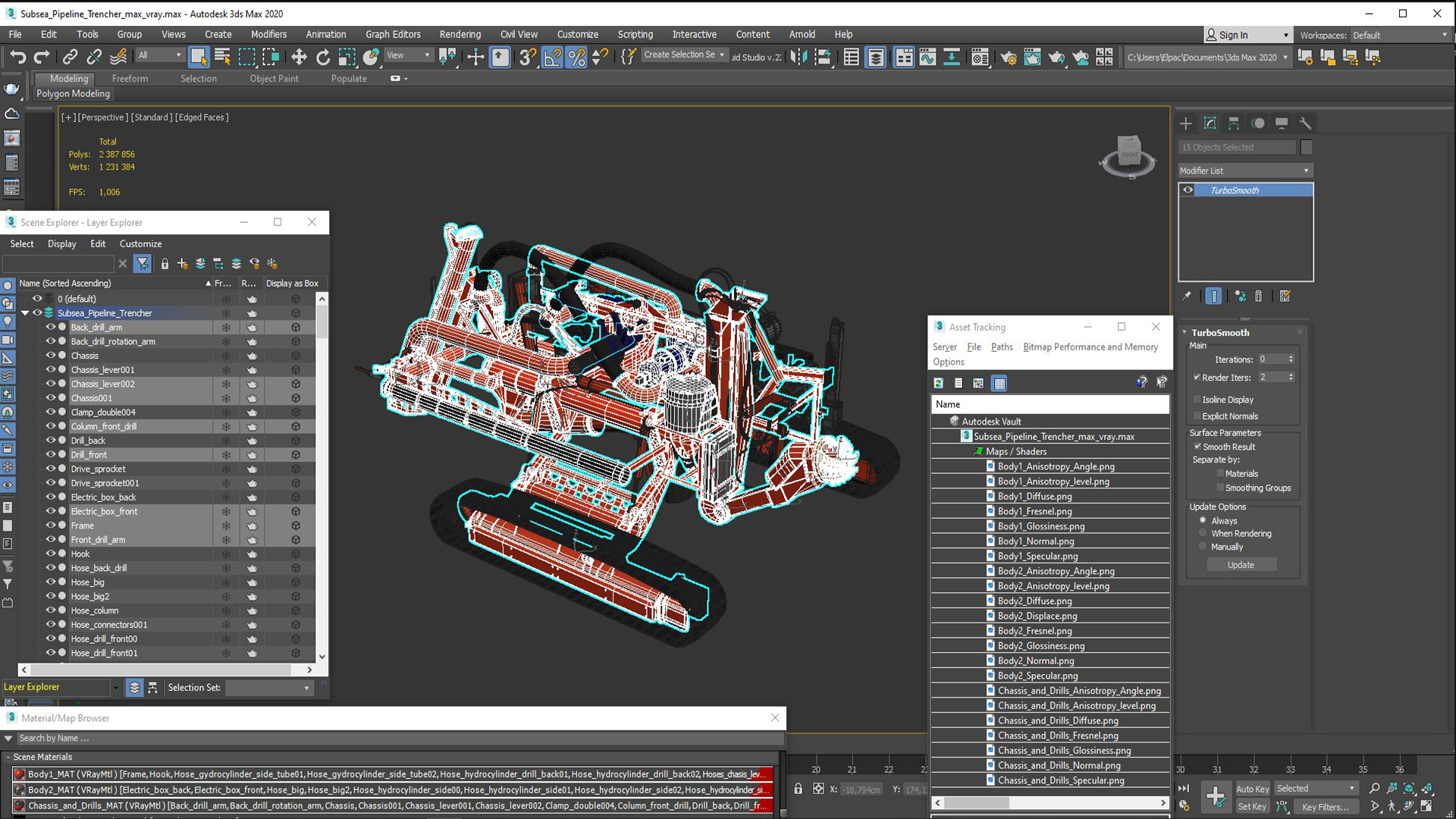Open the Display tab in command panel
This screenshot has height=819, width=1456.
[1282, 123]
